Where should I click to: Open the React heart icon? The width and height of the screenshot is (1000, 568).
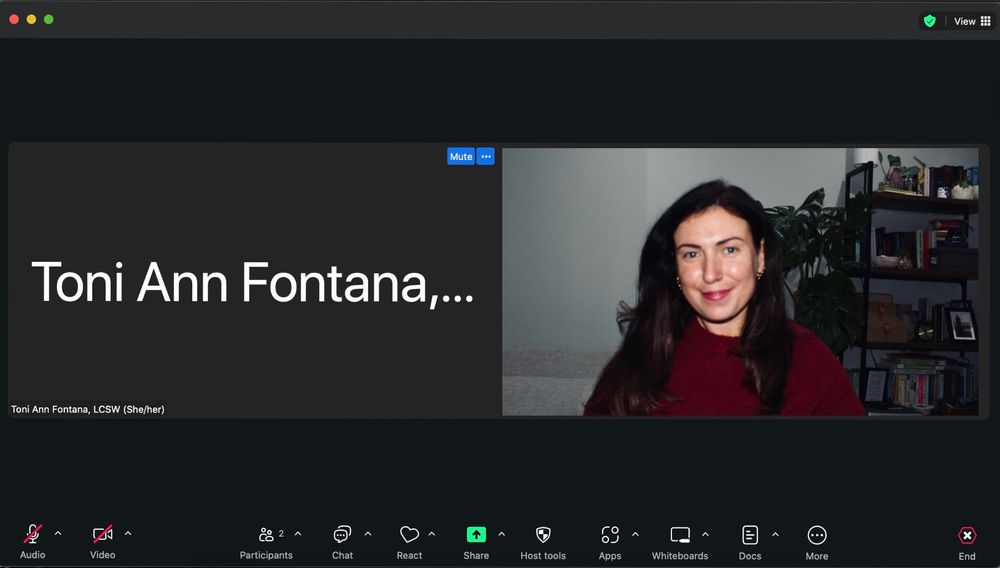(x=409, y=534)
